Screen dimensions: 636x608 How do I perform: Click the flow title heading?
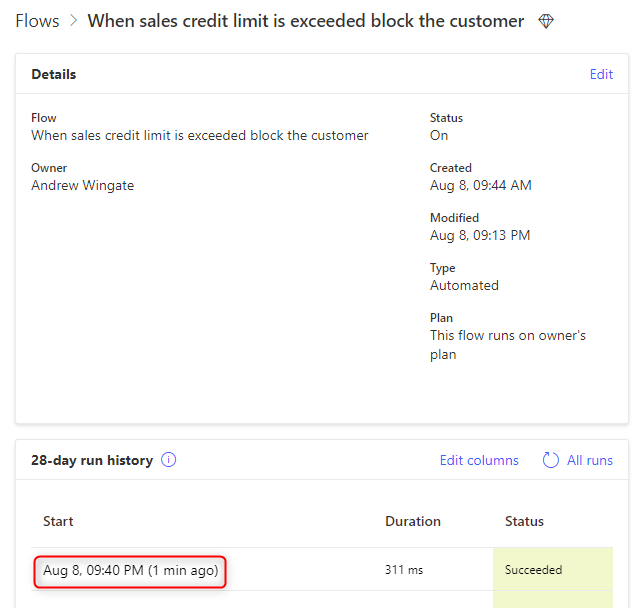(306, 21)
